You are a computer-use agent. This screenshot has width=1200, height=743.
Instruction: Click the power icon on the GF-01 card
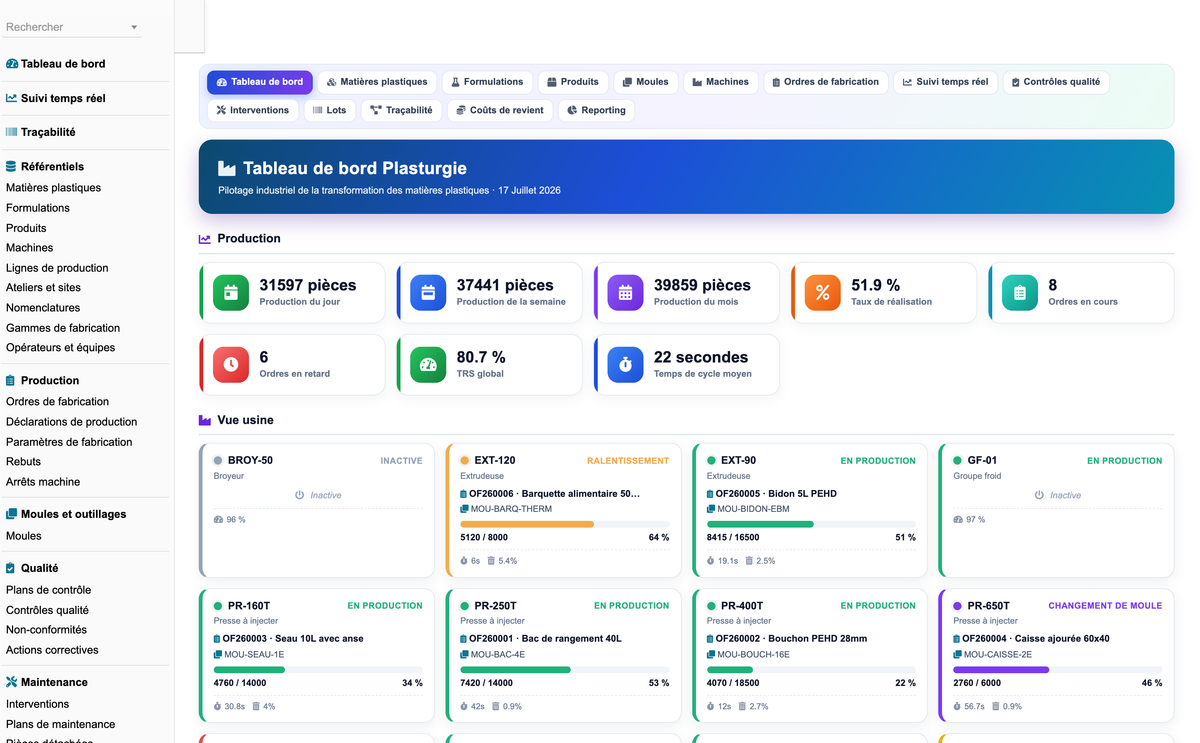tap(1039, 495)
